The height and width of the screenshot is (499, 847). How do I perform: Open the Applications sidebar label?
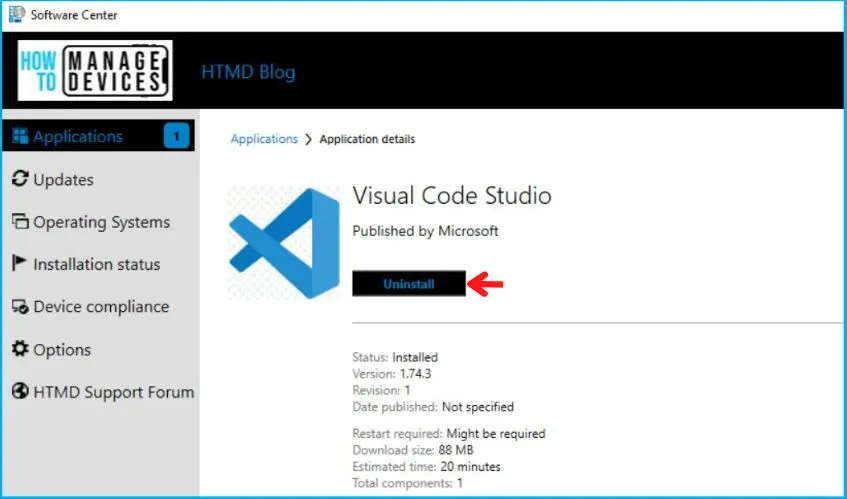click(78, 137)
